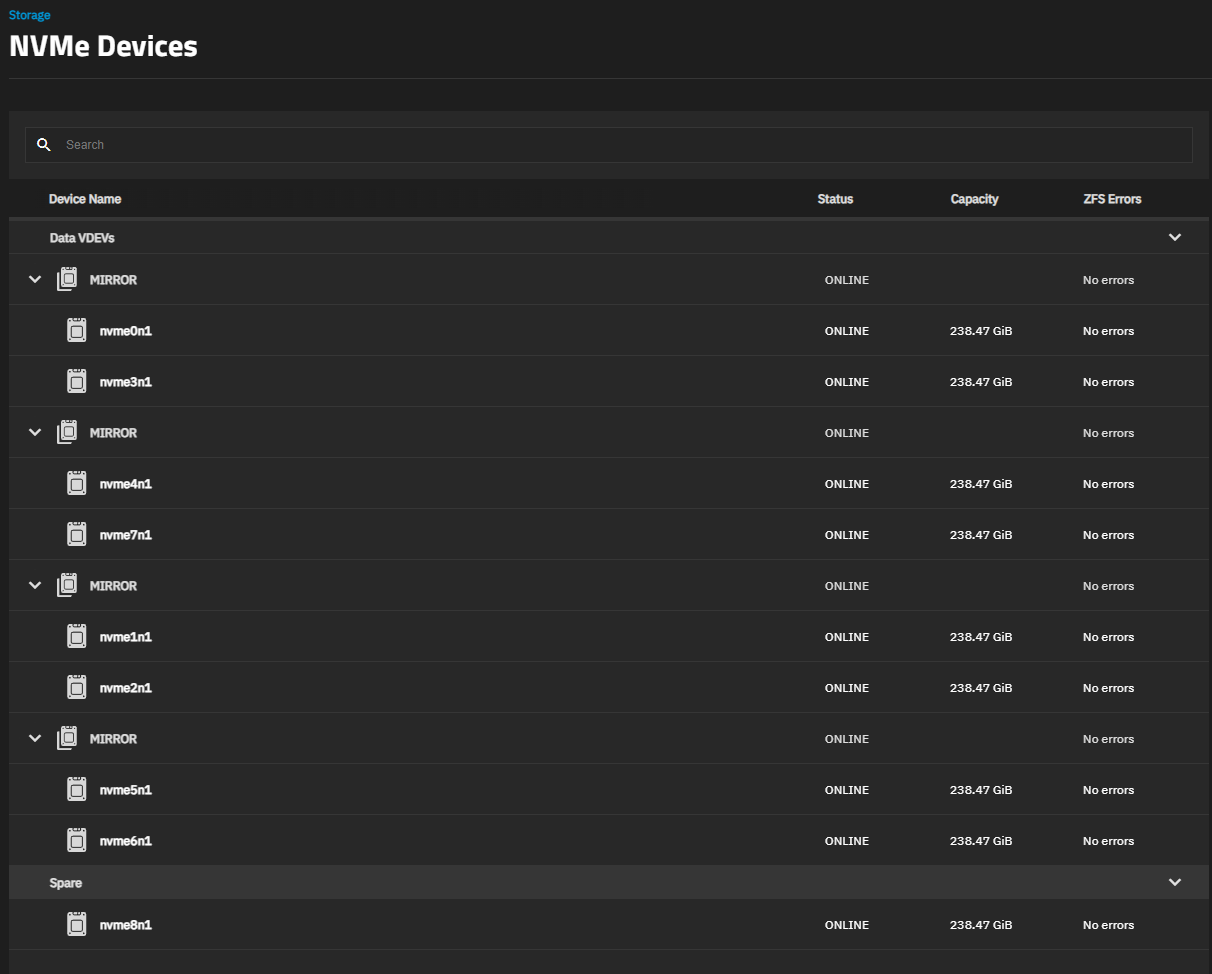Collapse the Spare section chevron
Screen dimensions: 1212x974
pos(1175,883)
